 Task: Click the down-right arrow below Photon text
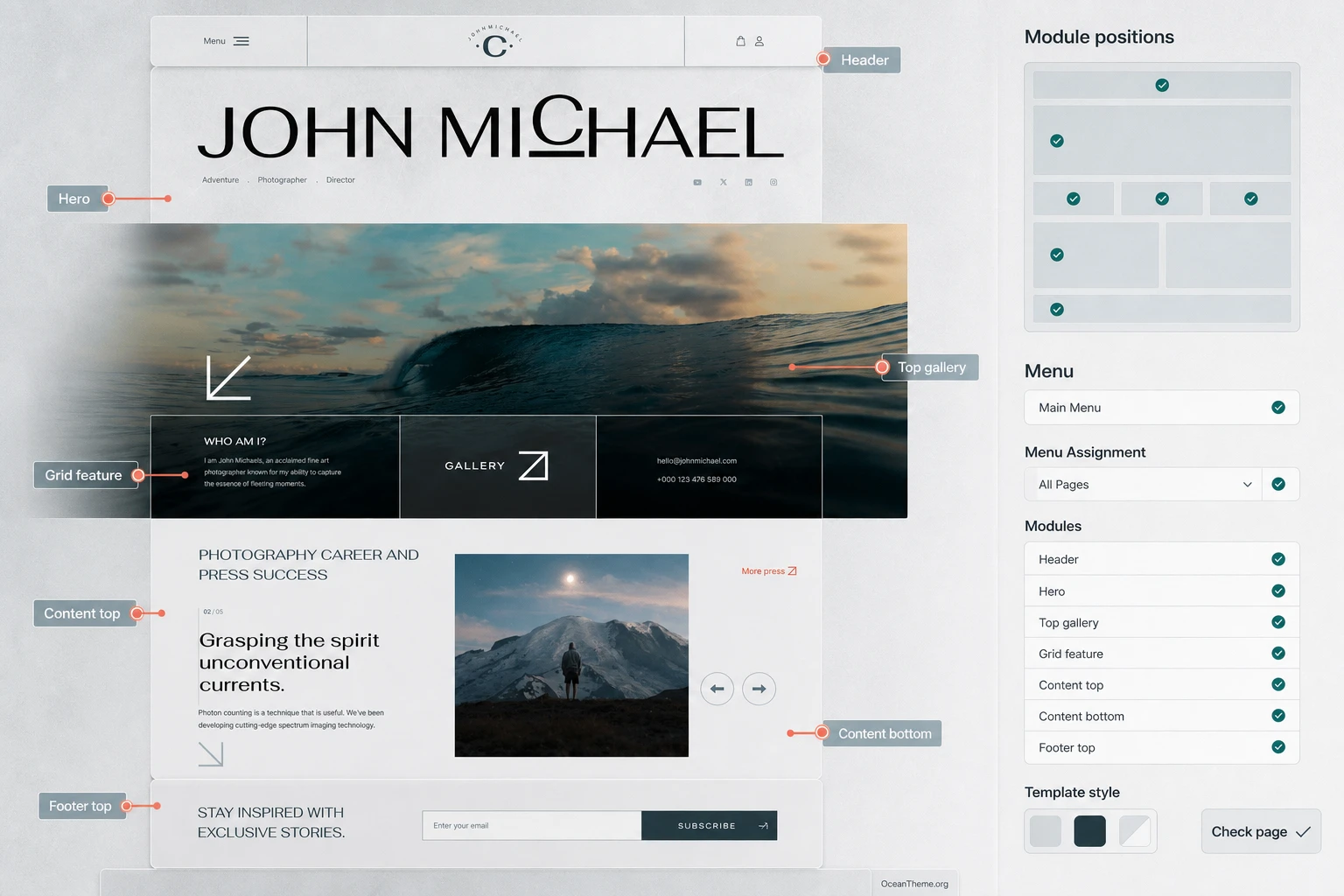(211, 754)
